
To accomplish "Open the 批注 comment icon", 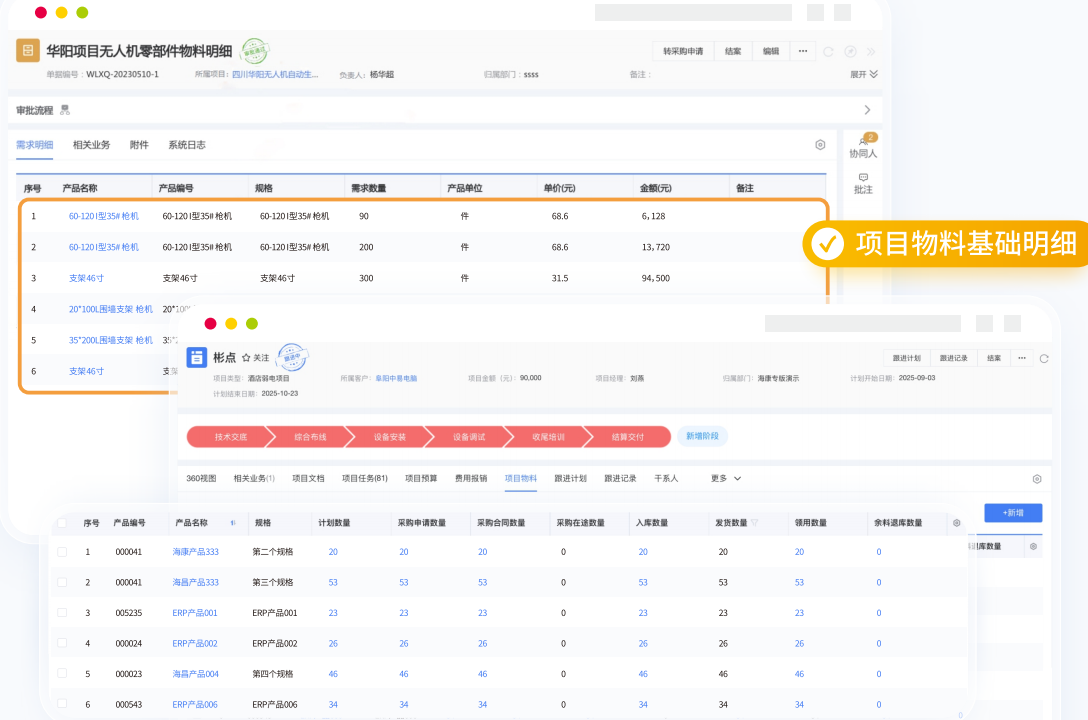I will [x=863, y=184].
